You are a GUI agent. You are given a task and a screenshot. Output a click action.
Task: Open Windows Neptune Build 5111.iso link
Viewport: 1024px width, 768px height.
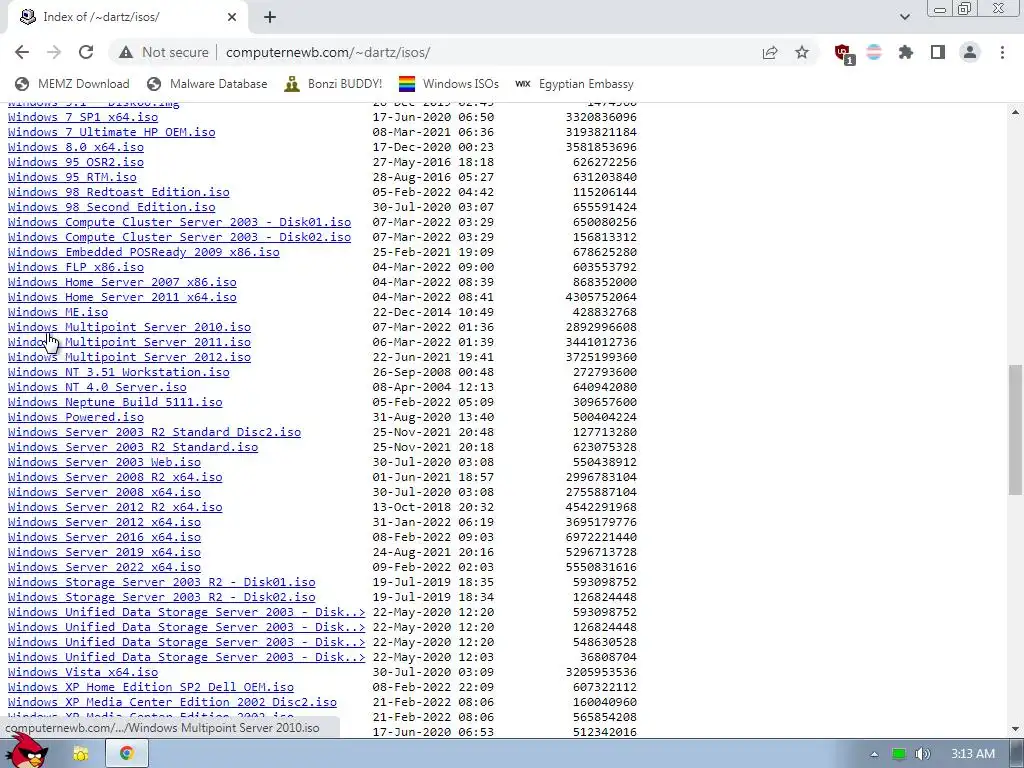click(x=115, y=403)
